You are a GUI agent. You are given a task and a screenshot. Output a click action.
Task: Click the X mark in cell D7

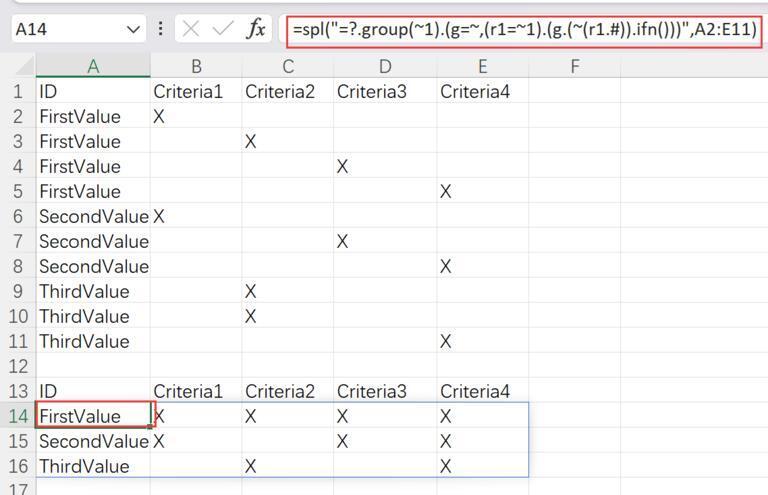pos(342,241)
